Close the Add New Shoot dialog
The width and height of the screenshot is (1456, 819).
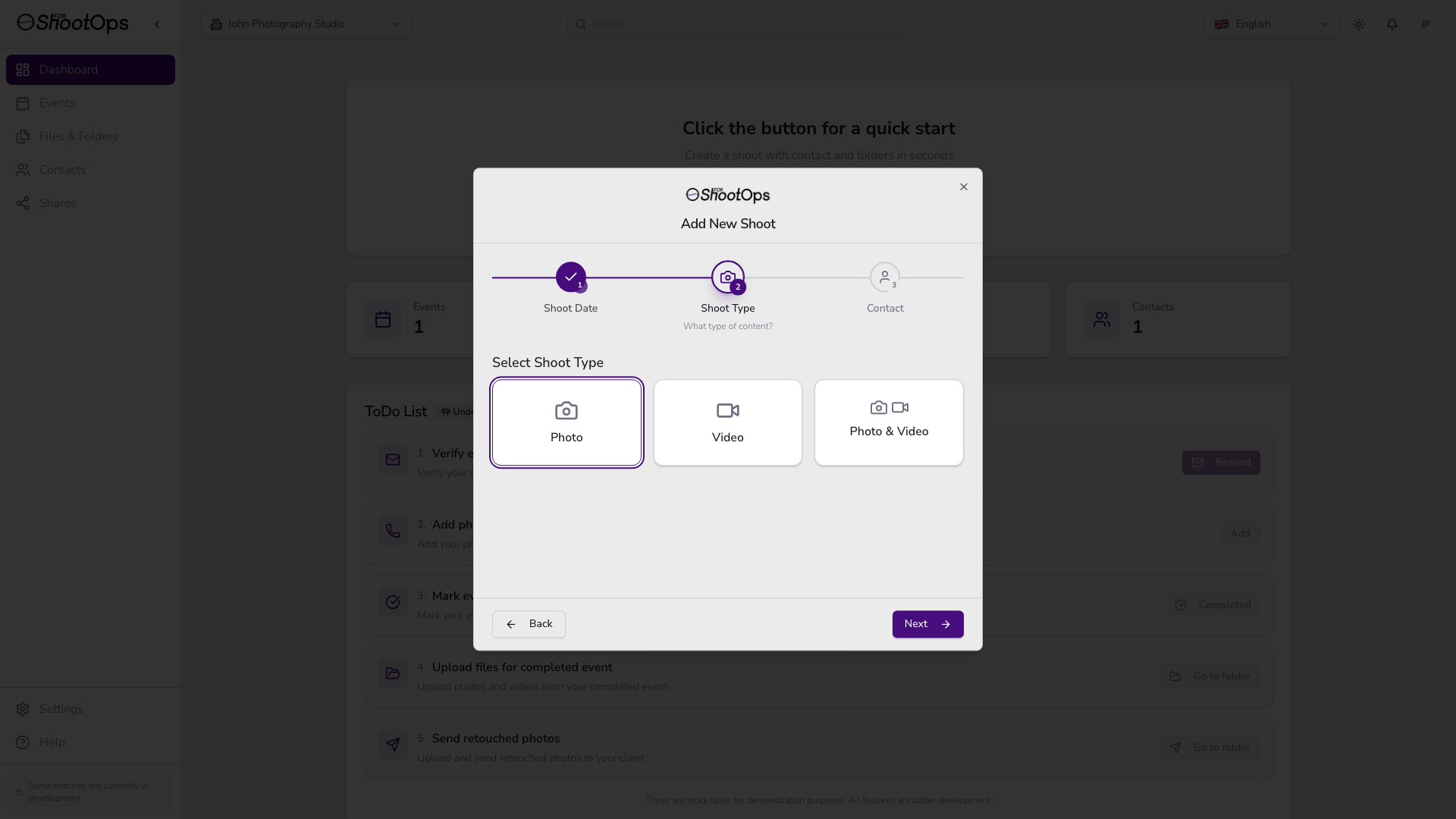[964, 187]
